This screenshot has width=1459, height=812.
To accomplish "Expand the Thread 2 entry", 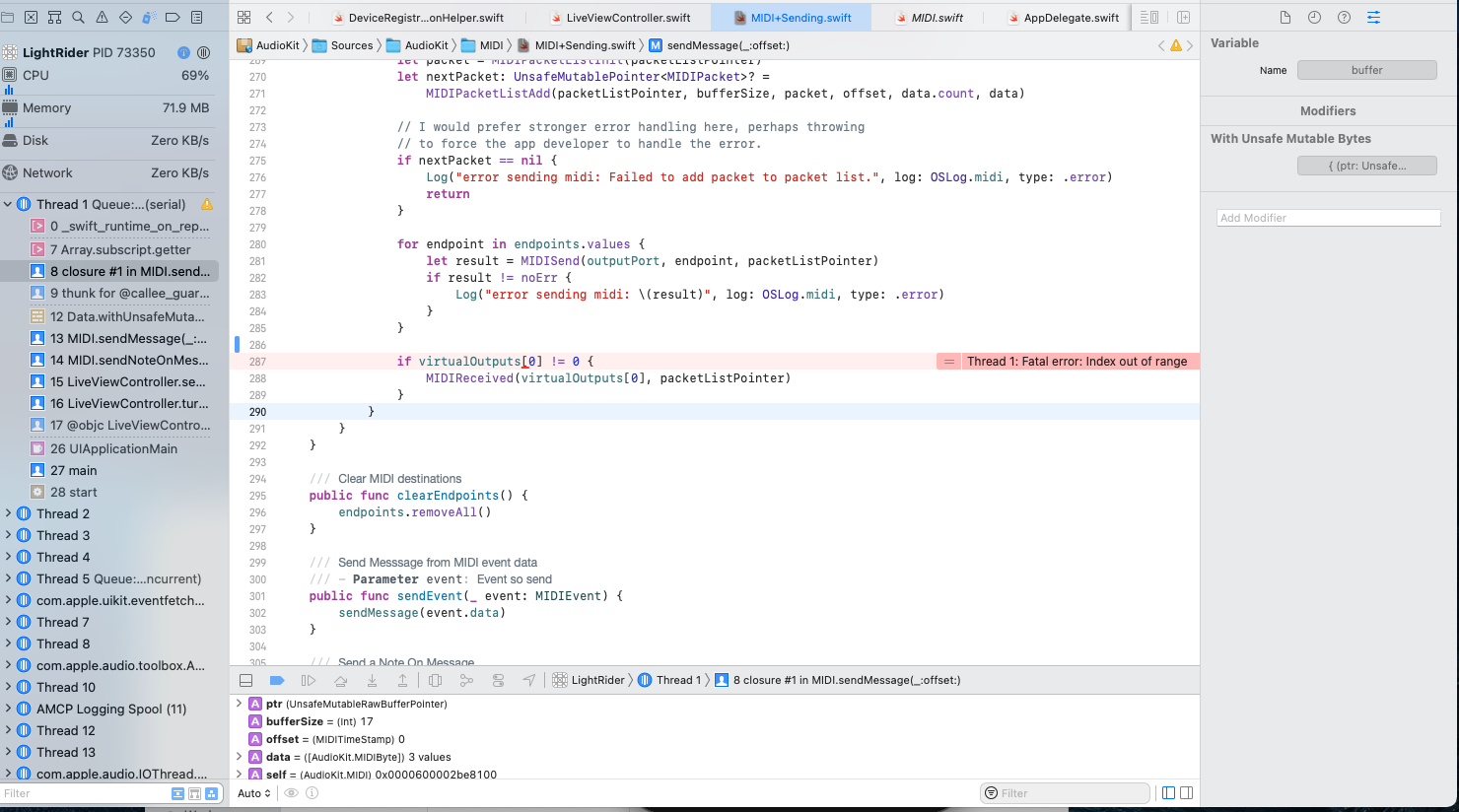I will [8, 513].
